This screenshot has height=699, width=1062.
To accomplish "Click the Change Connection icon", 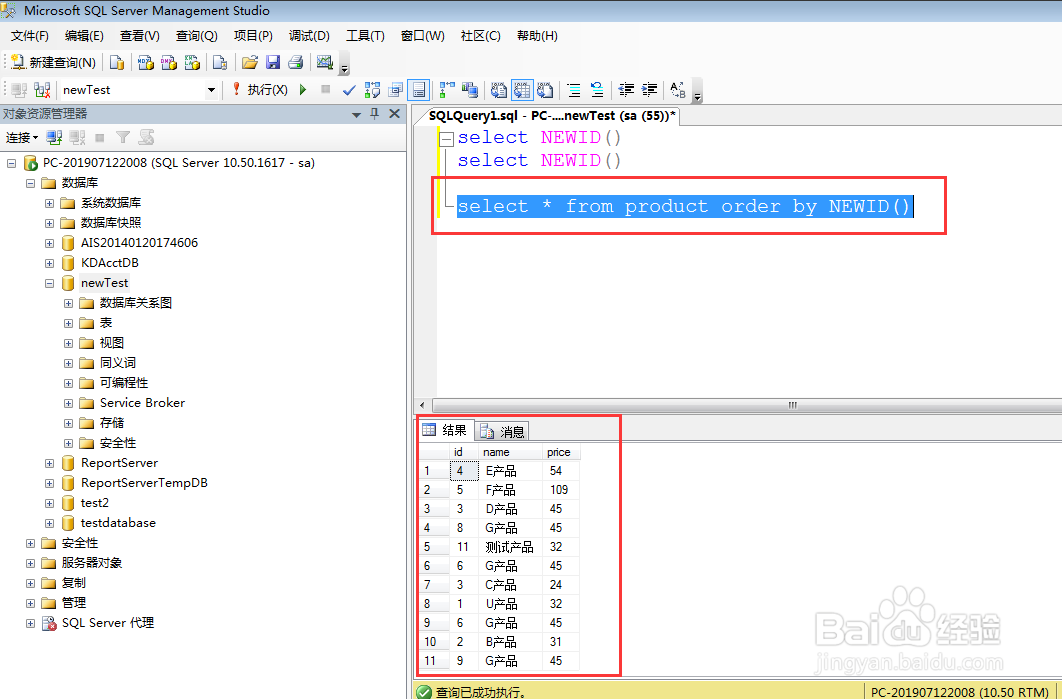I will [43, 89].
